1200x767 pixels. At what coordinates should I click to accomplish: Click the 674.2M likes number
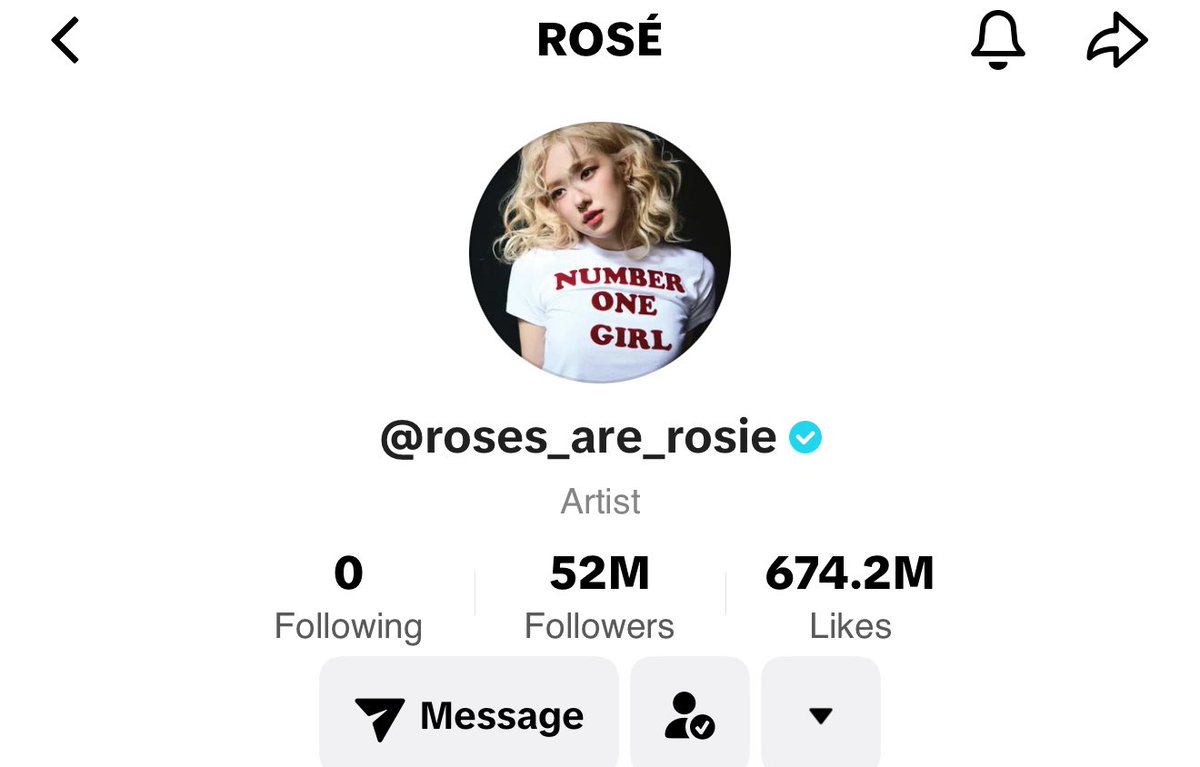tap(850, 573)
